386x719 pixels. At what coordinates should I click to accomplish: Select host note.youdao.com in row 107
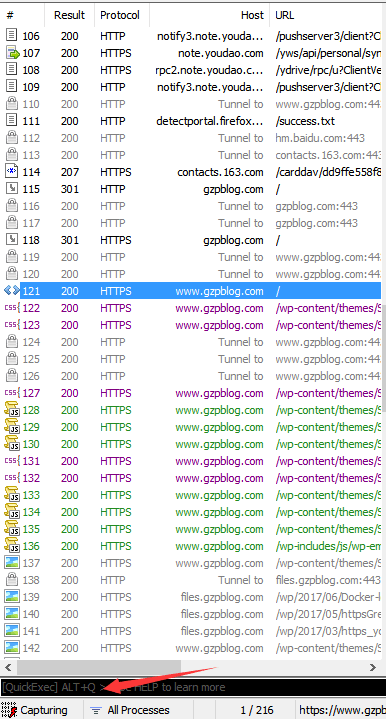pos(221,53)
